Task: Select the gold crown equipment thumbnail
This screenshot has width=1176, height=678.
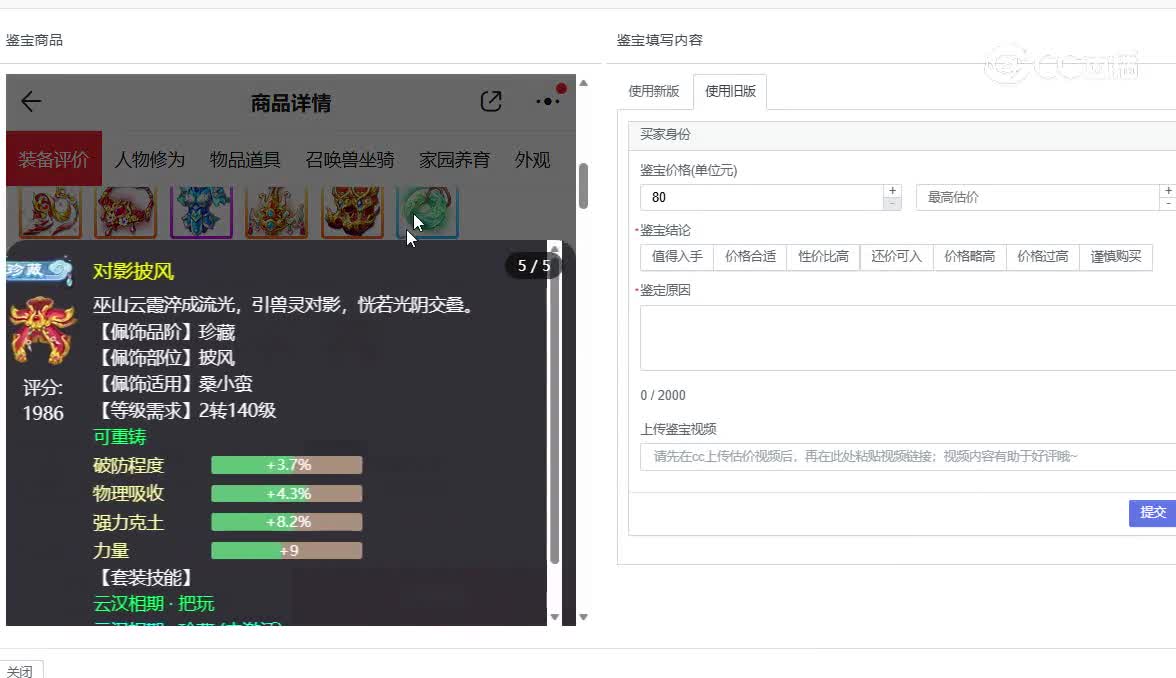Action: (277, 212)
